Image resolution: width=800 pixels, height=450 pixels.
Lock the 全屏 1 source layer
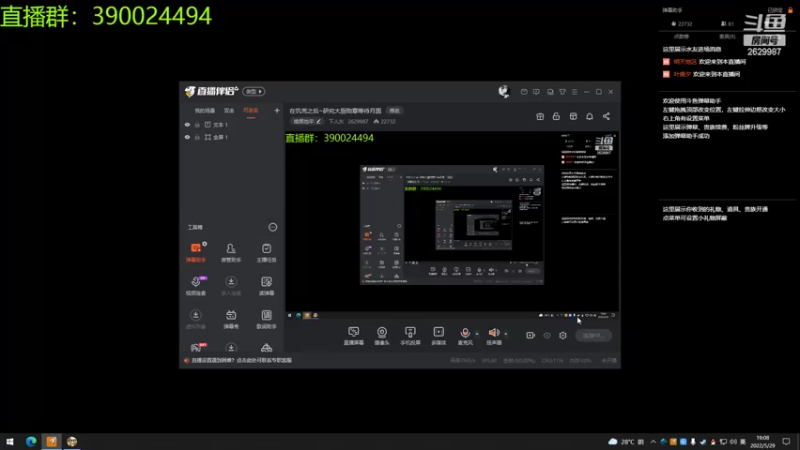197,137
